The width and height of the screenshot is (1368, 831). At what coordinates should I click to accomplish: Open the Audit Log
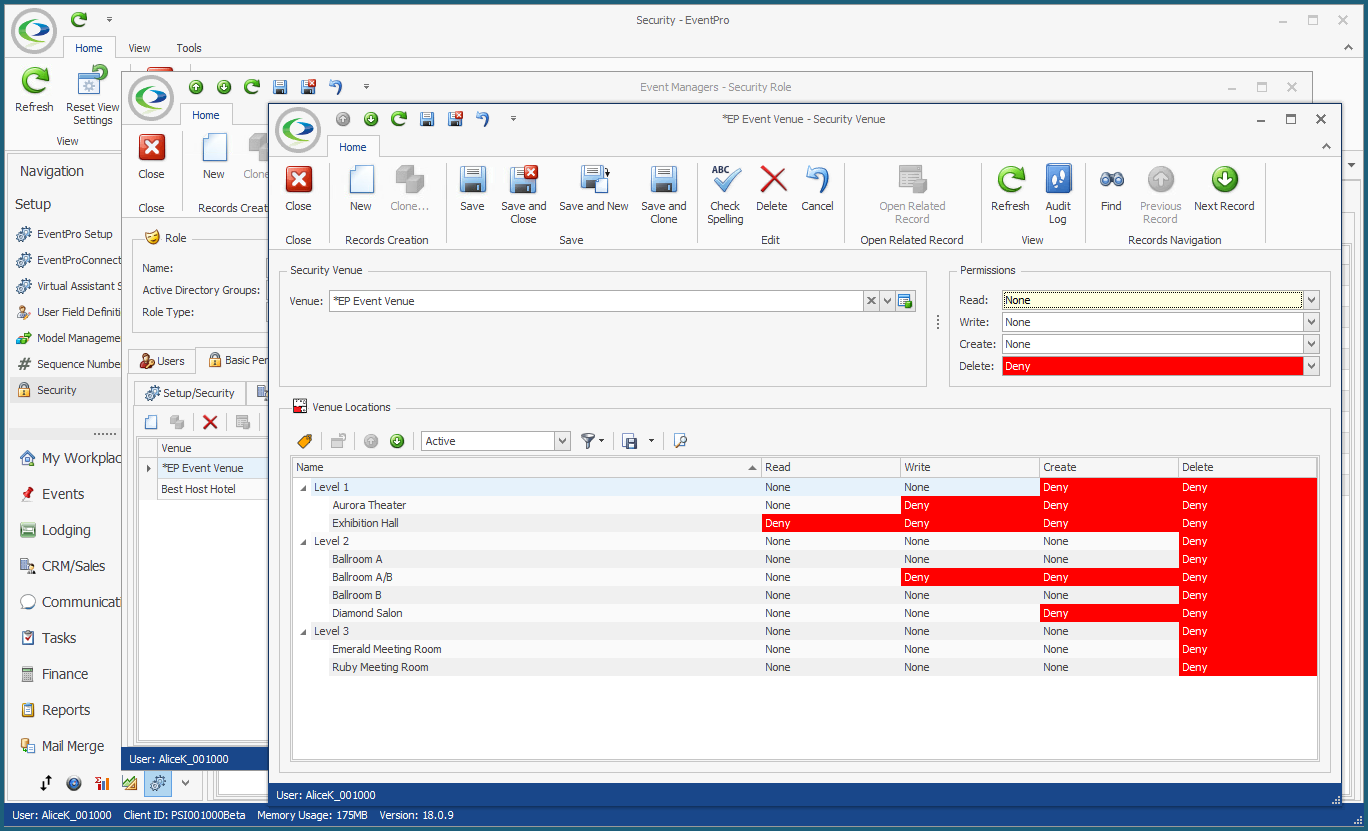[1058, 194]
